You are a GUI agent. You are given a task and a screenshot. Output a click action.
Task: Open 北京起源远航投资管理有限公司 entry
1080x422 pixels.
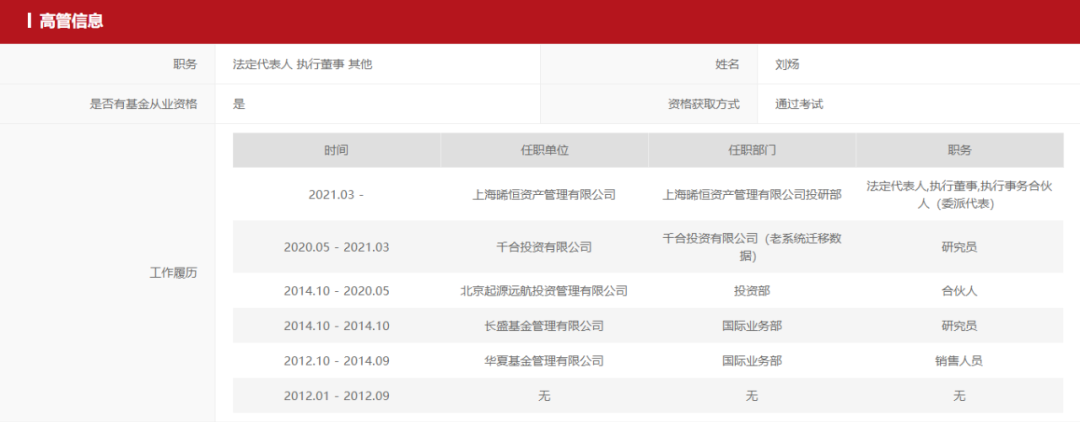(544, 291)
